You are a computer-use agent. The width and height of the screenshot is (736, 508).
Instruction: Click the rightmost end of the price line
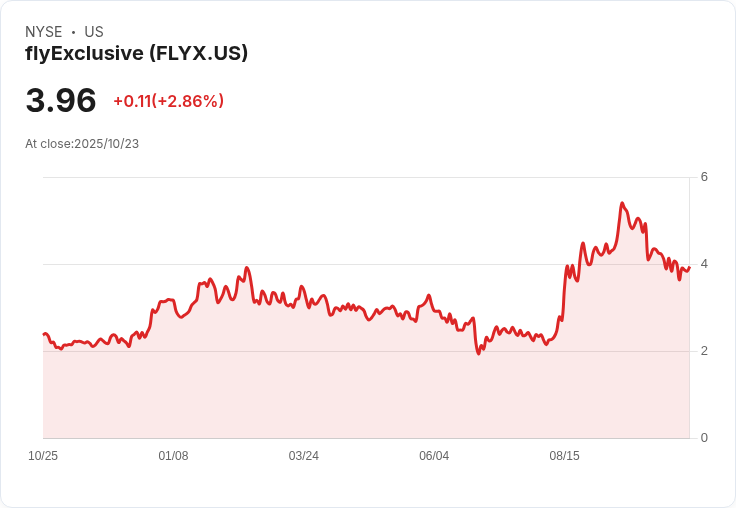point(689,267)
